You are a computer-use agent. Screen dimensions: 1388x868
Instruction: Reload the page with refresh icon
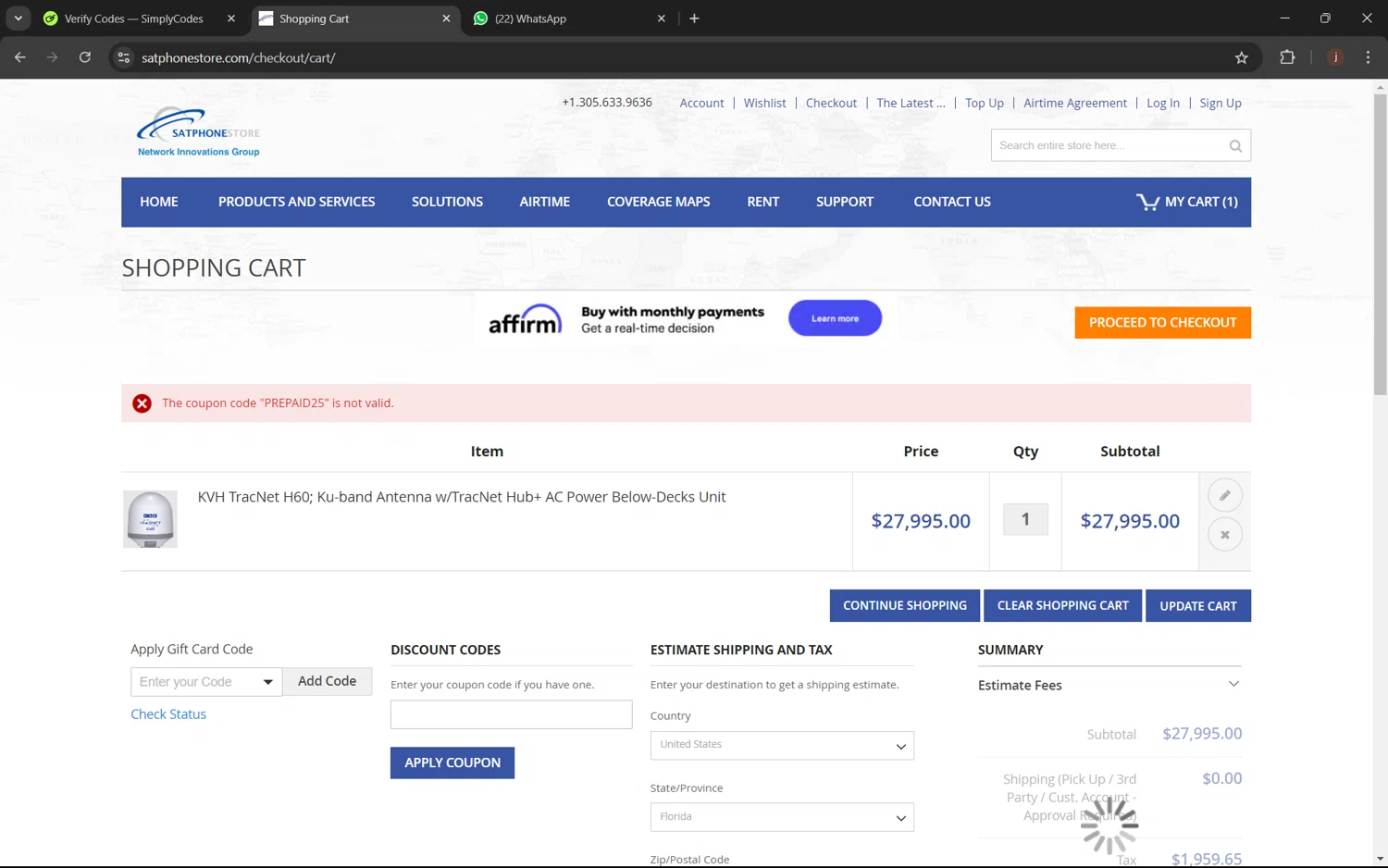pos(84,57)
